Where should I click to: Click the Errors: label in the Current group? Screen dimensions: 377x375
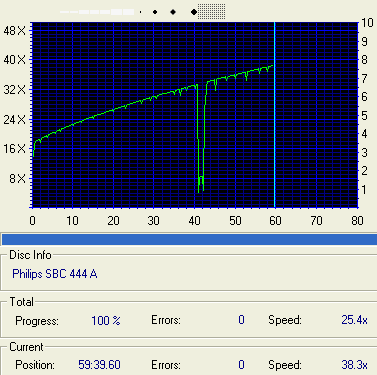point(166,365)
